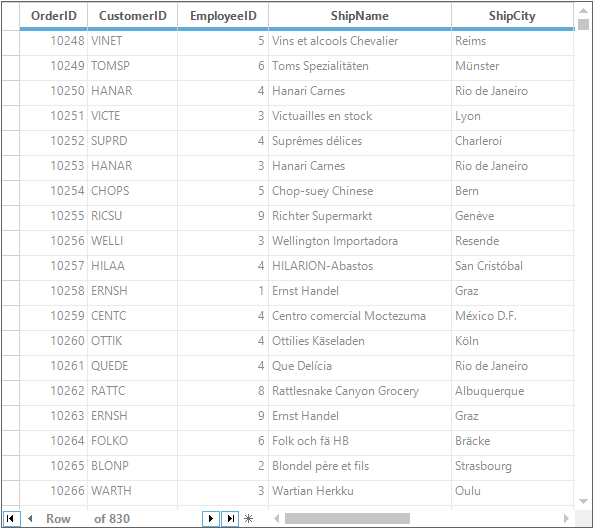Jump to last record button
The image size is (594, 529).
(230, 518)
